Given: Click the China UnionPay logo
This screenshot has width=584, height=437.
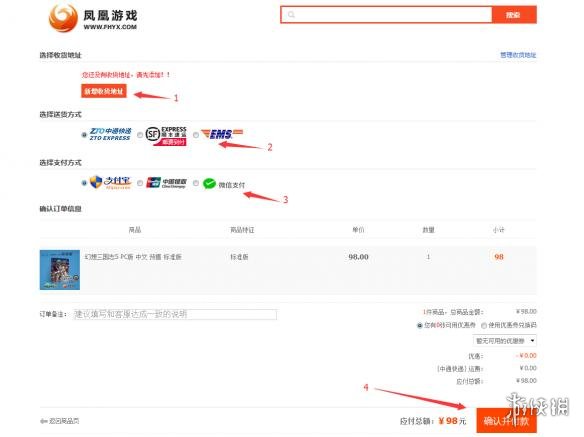Looking at the screenshot, I should (x=166, y=183).
